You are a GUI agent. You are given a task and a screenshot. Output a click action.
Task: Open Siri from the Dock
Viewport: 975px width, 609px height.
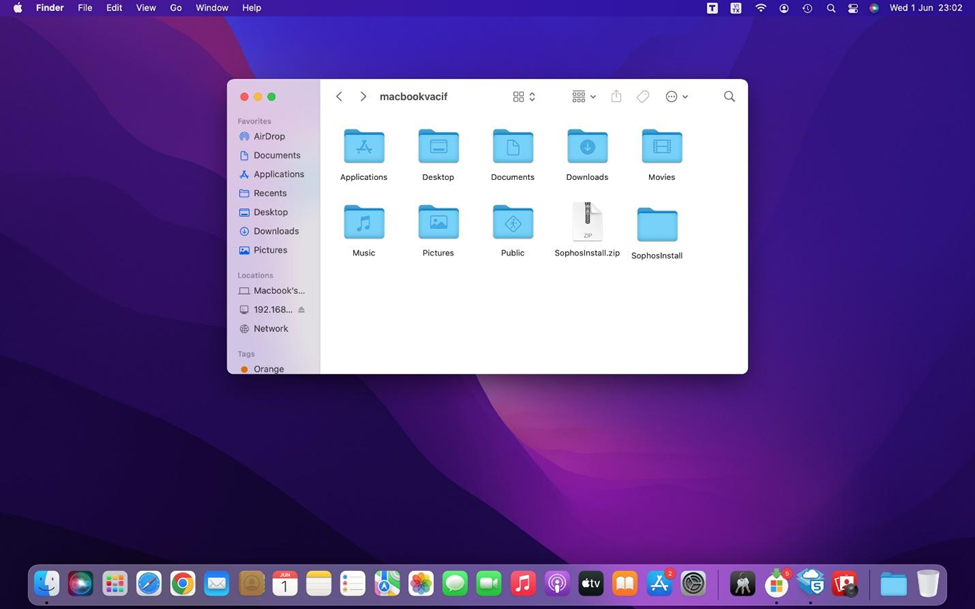click(81, 583)
